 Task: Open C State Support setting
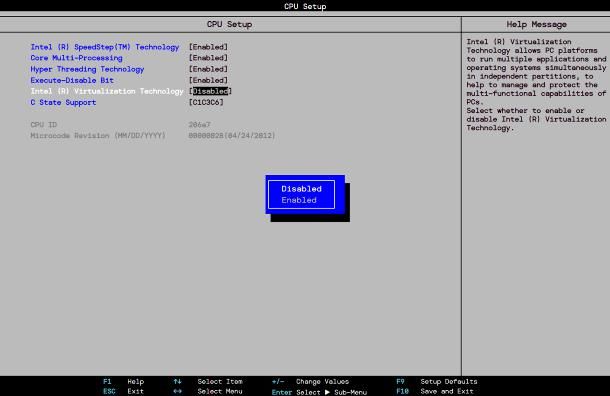point(63,102)
